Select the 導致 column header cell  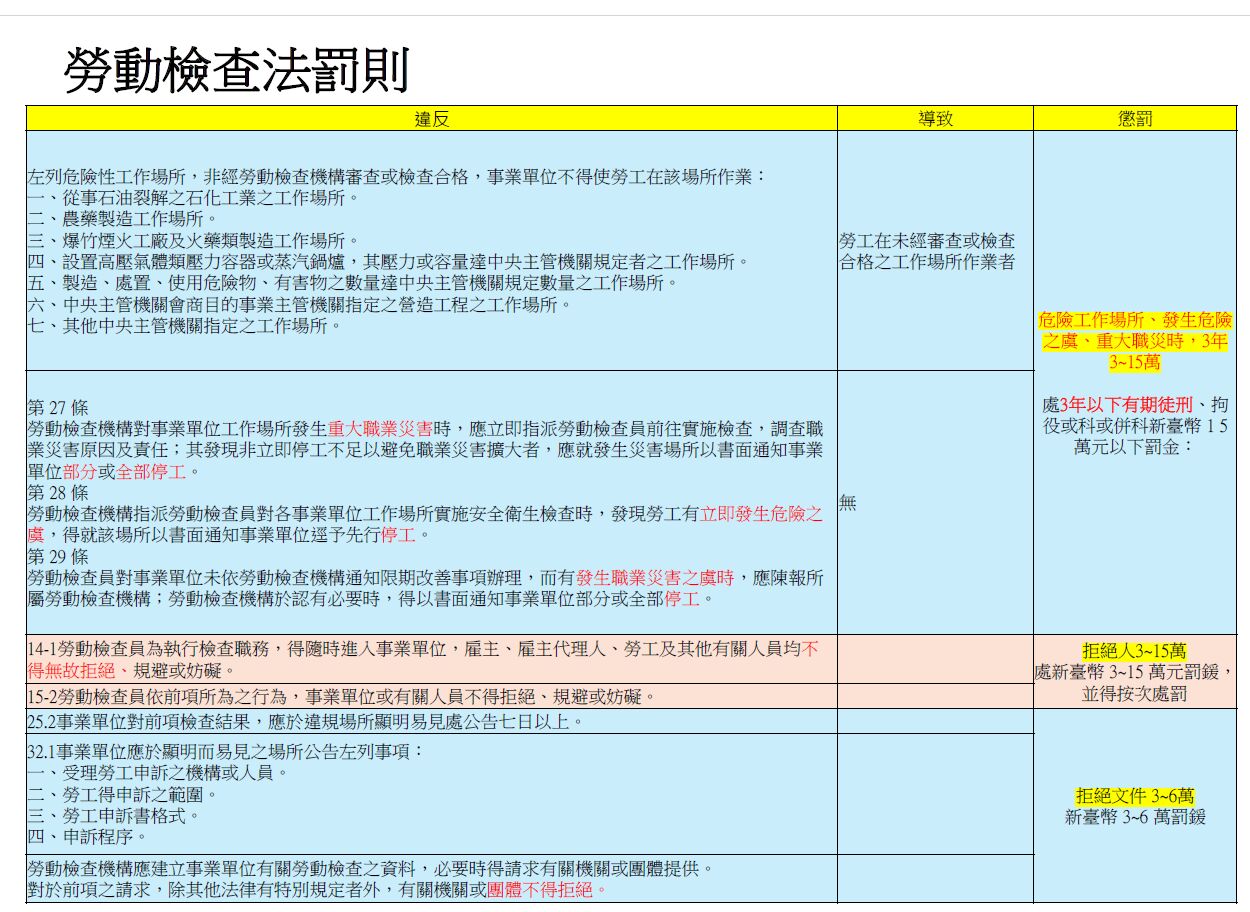[x=934, y=119]
